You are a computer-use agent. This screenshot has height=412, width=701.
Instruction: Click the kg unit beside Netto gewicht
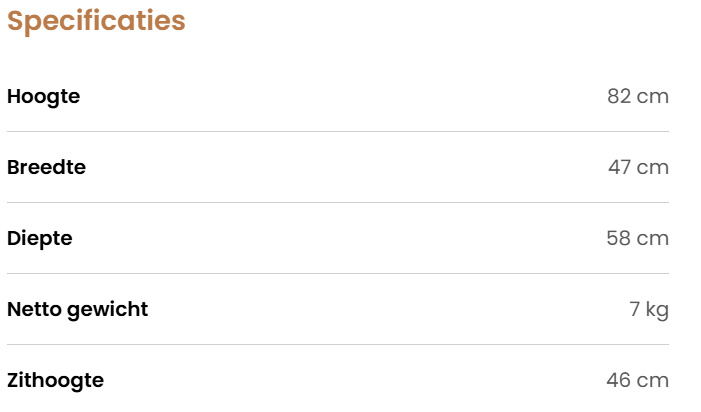(x=657, y=310)
